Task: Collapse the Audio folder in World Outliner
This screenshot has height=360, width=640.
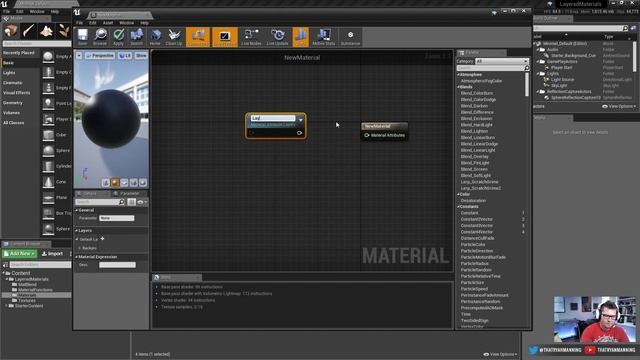Action: [x=538, y=49]
